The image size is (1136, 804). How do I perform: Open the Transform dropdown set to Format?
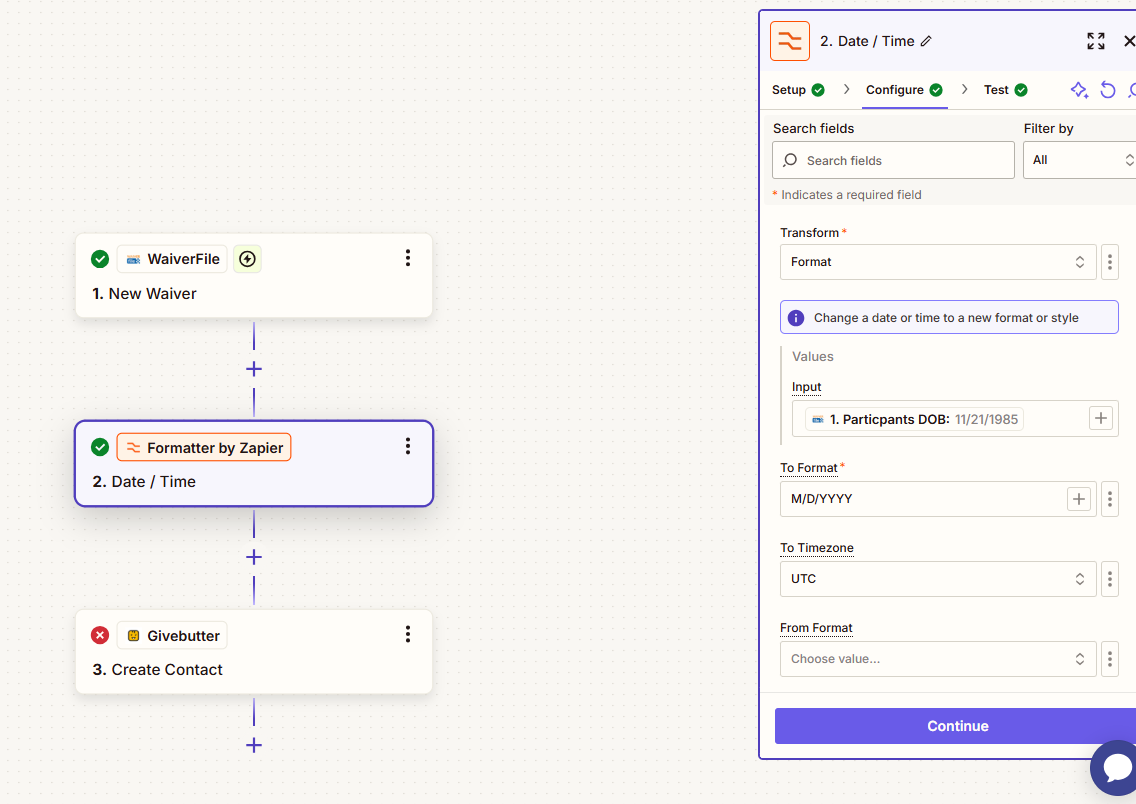click(937, 261)
